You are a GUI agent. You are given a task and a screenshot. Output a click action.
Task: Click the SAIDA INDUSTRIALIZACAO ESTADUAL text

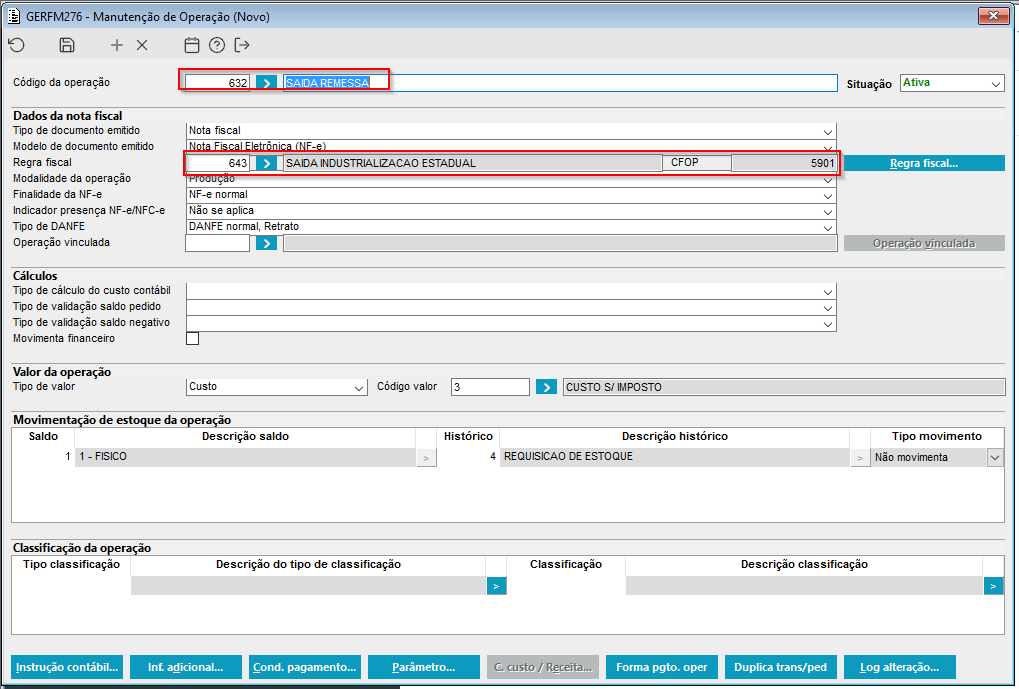coord(381,163)
